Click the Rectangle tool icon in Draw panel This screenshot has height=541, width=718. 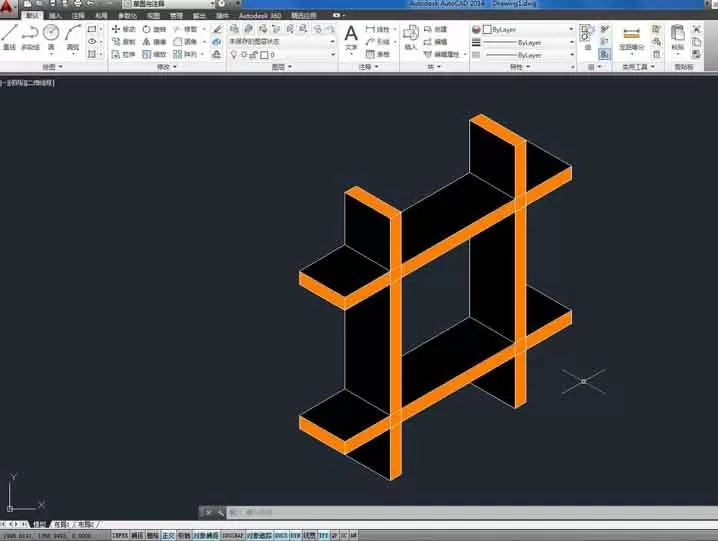click(x=92, y=29)
